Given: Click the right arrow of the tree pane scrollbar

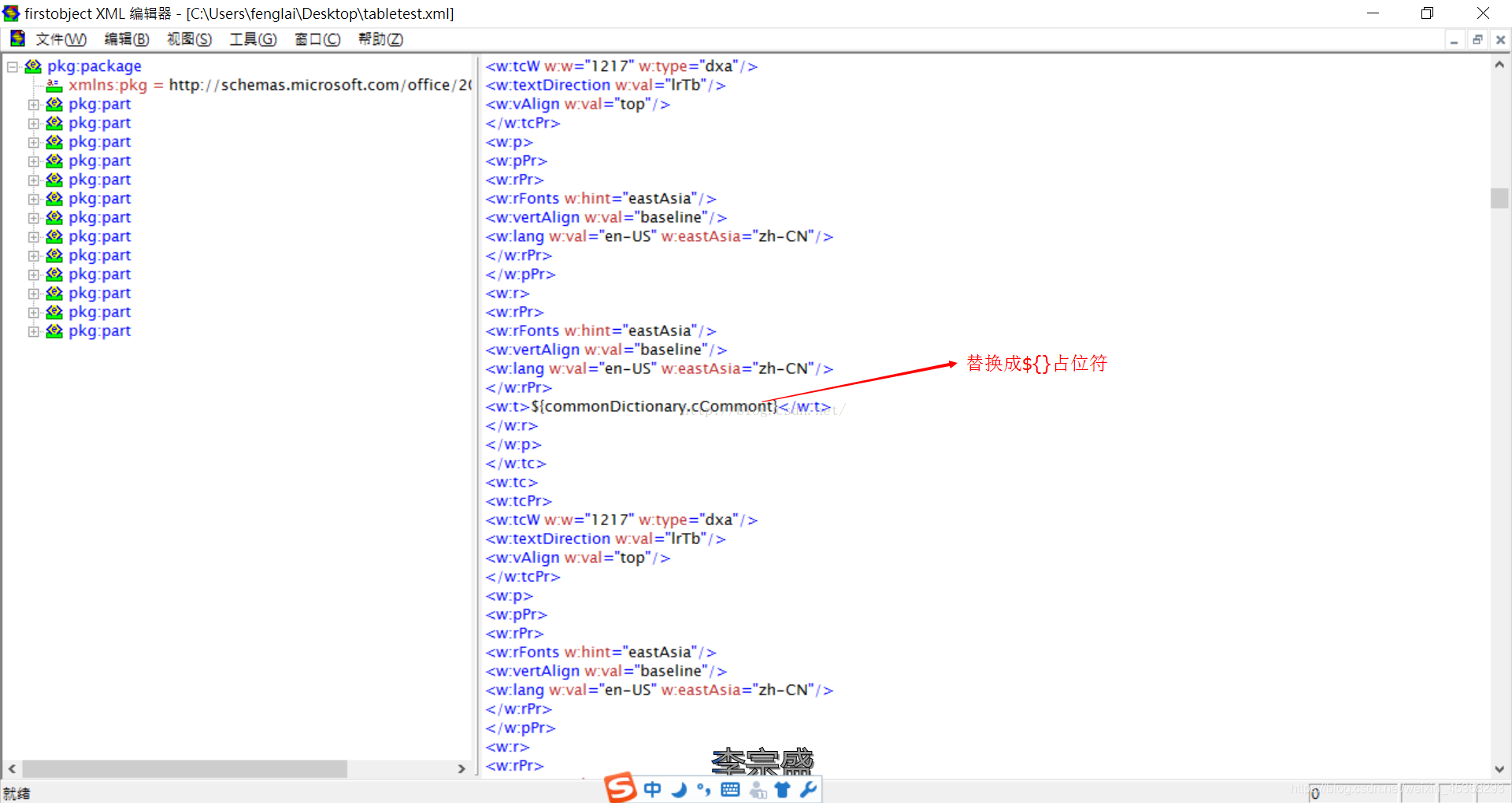Looking at the screenshot, I should (x=462, y=769).
